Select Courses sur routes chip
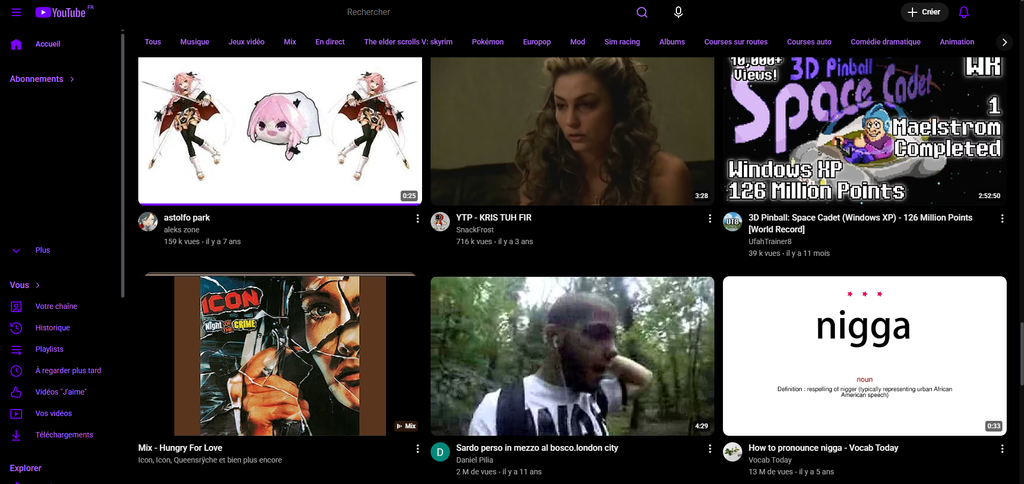This screenshot has height=484, width=1024. (736, 42)
